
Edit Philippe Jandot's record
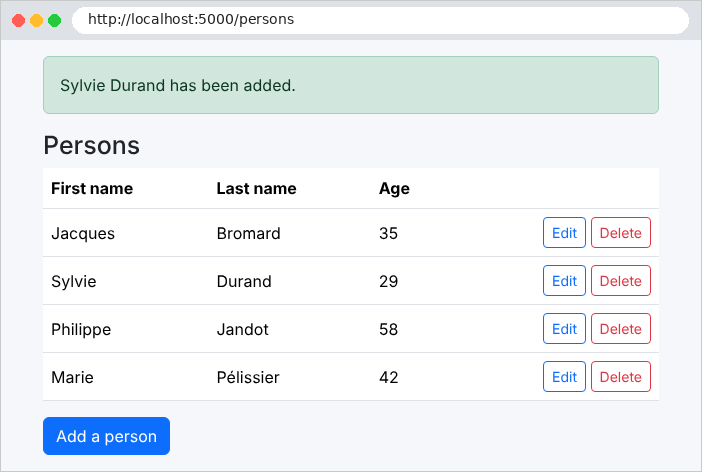click(x=564, y=328)
